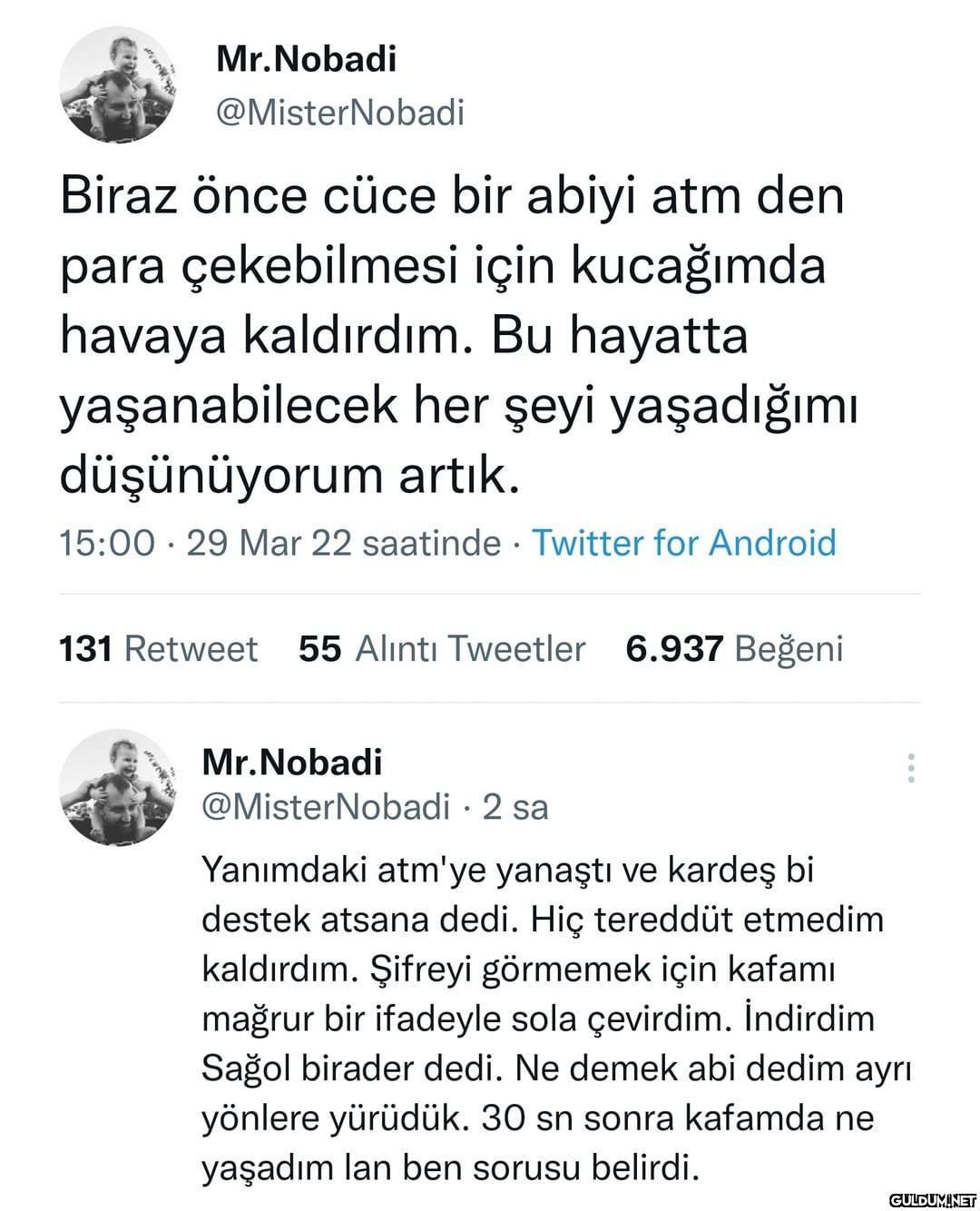Show the 6.937 Beğeni likes list

click(x=734, y=649)
